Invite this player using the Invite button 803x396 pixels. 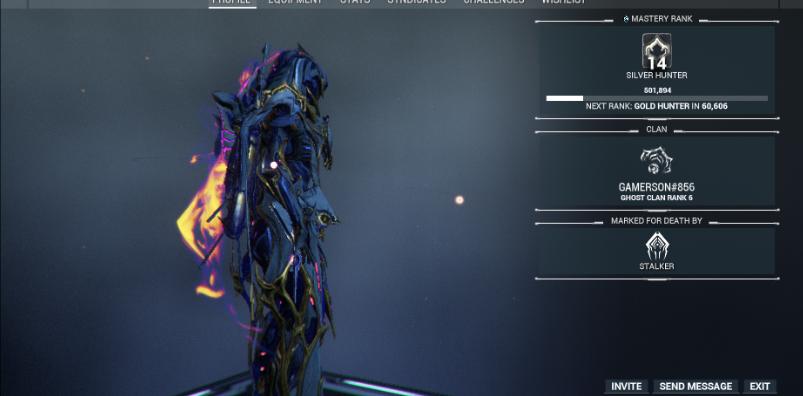click(x=626, y=386)
